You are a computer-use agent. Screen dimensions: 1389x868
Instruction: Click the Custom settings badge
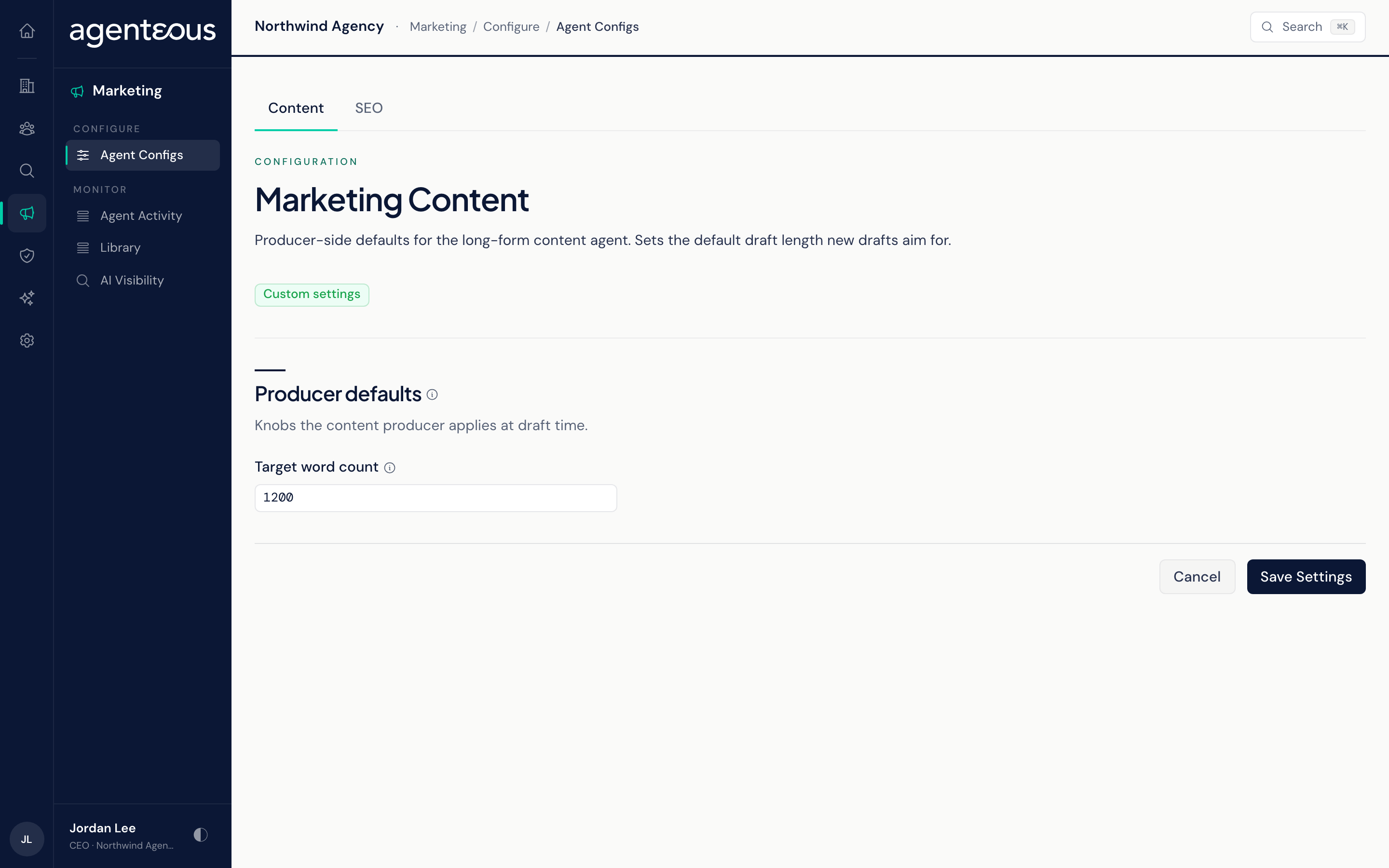(312, 295)
